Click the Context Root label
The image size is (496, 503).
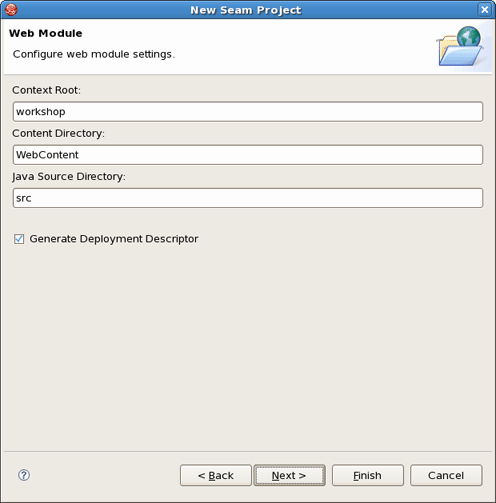[46, 90]
